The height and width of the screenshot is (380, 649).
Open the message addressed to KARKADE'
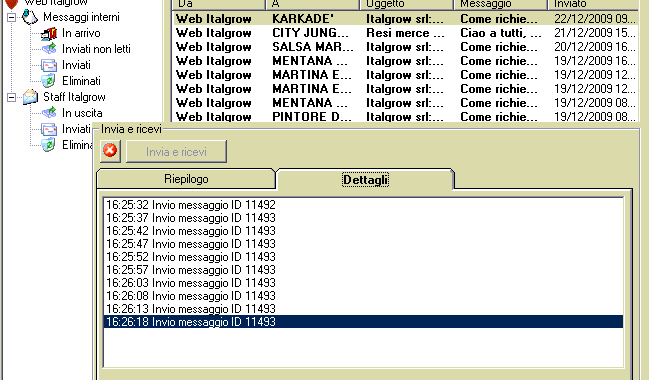tap(405, 19)
